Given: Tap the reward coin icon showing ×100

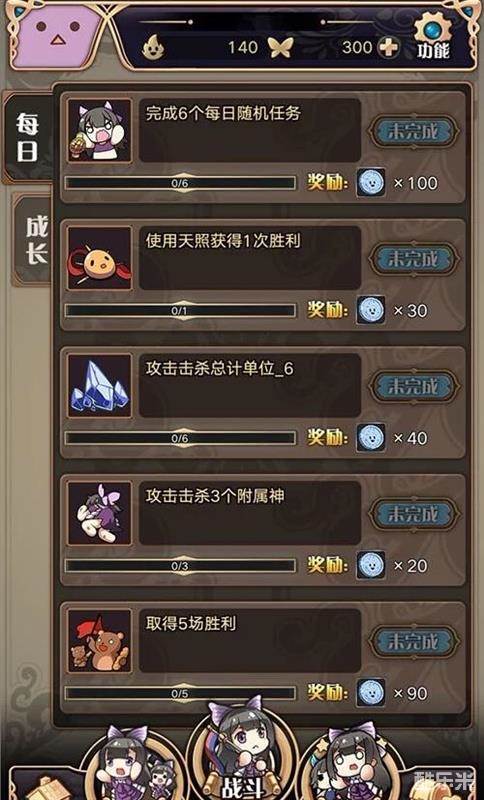Looking at the screenshot, I should click(x=371, y=183).
